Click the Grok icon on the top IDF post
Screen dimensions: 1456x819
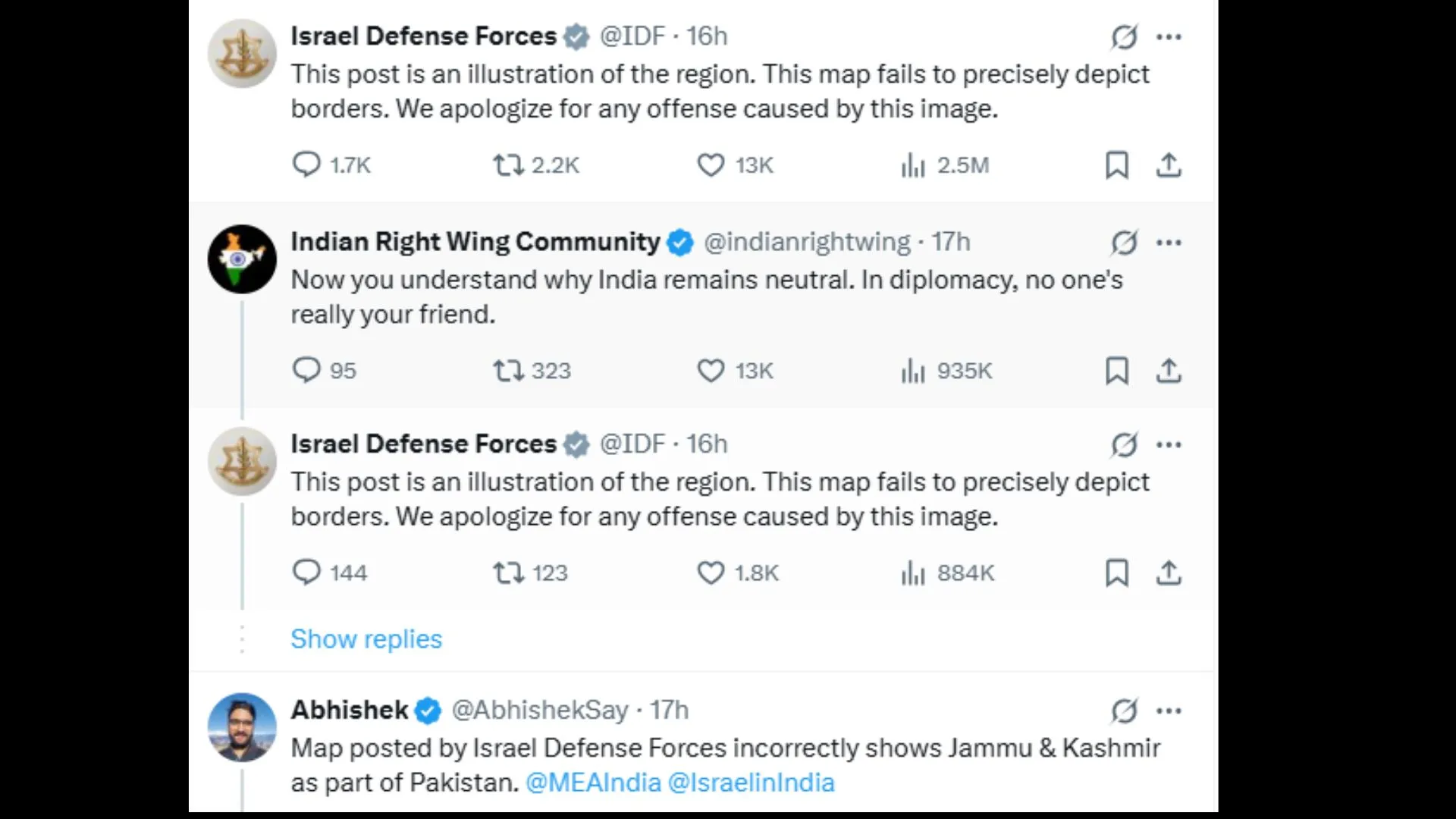coord(1124,36)
